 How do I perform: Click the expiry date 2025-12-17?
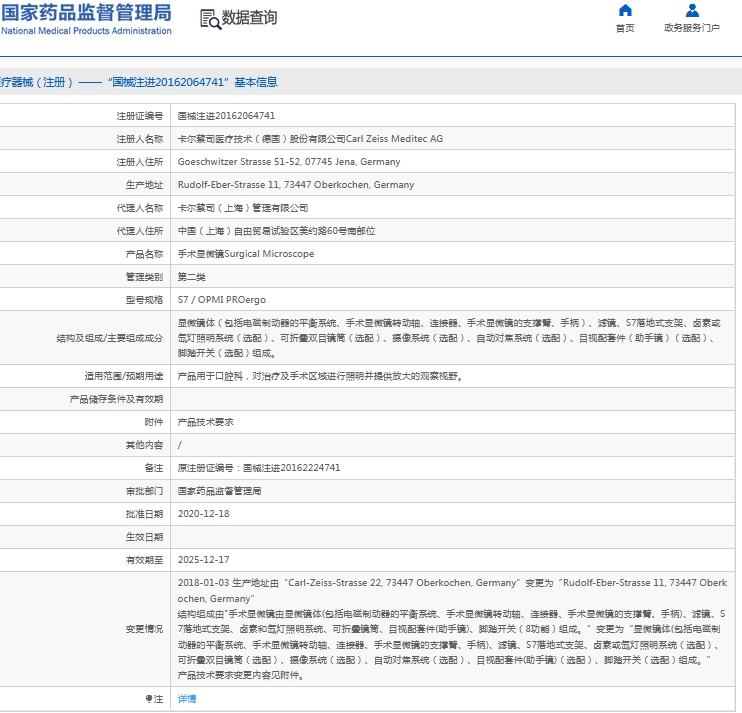coord(203,560)
